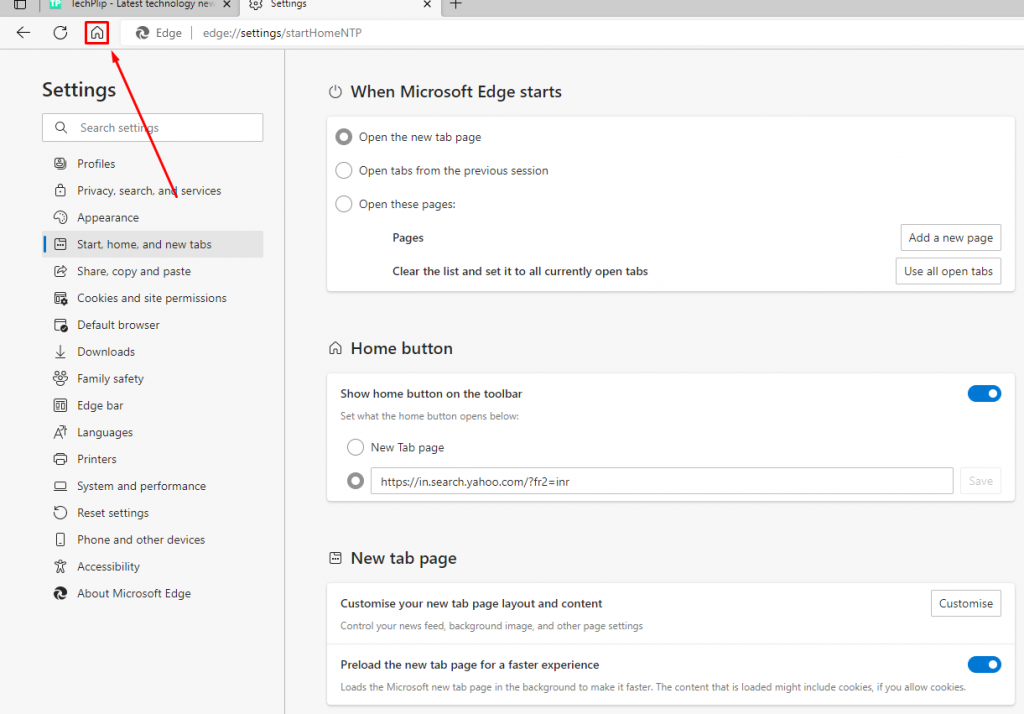The image size is (1024, 714).
Task: Click the Edge logo in the address bar
Action: click(x=142, y=33)
